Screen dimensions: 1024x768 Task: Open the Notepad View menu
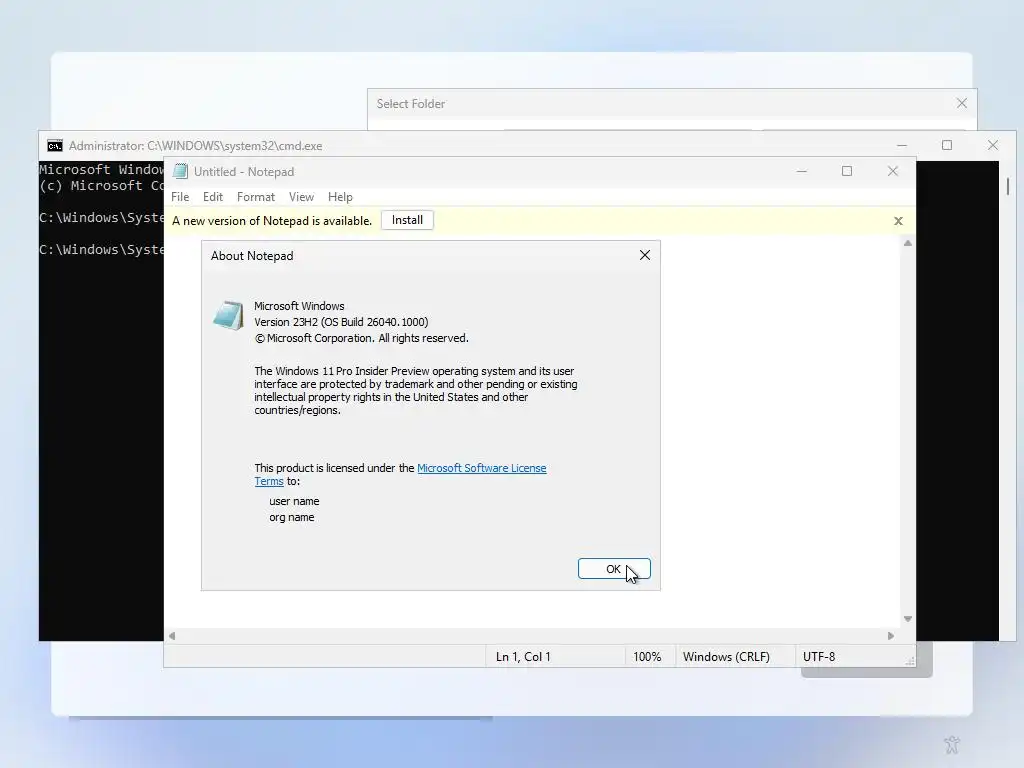tap(301, 197)
